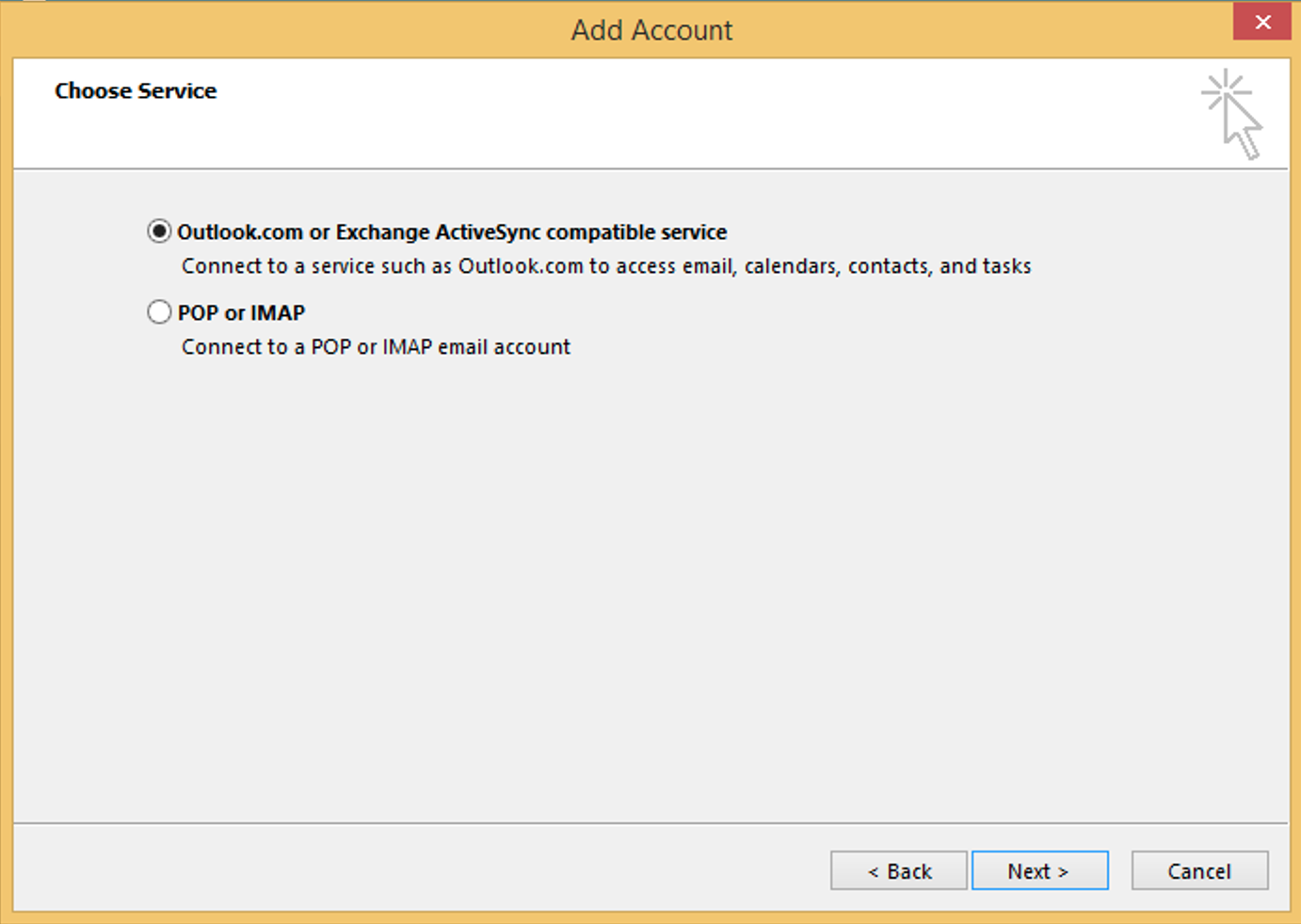Click the 'POP or IMAP' bold option label

241,312
